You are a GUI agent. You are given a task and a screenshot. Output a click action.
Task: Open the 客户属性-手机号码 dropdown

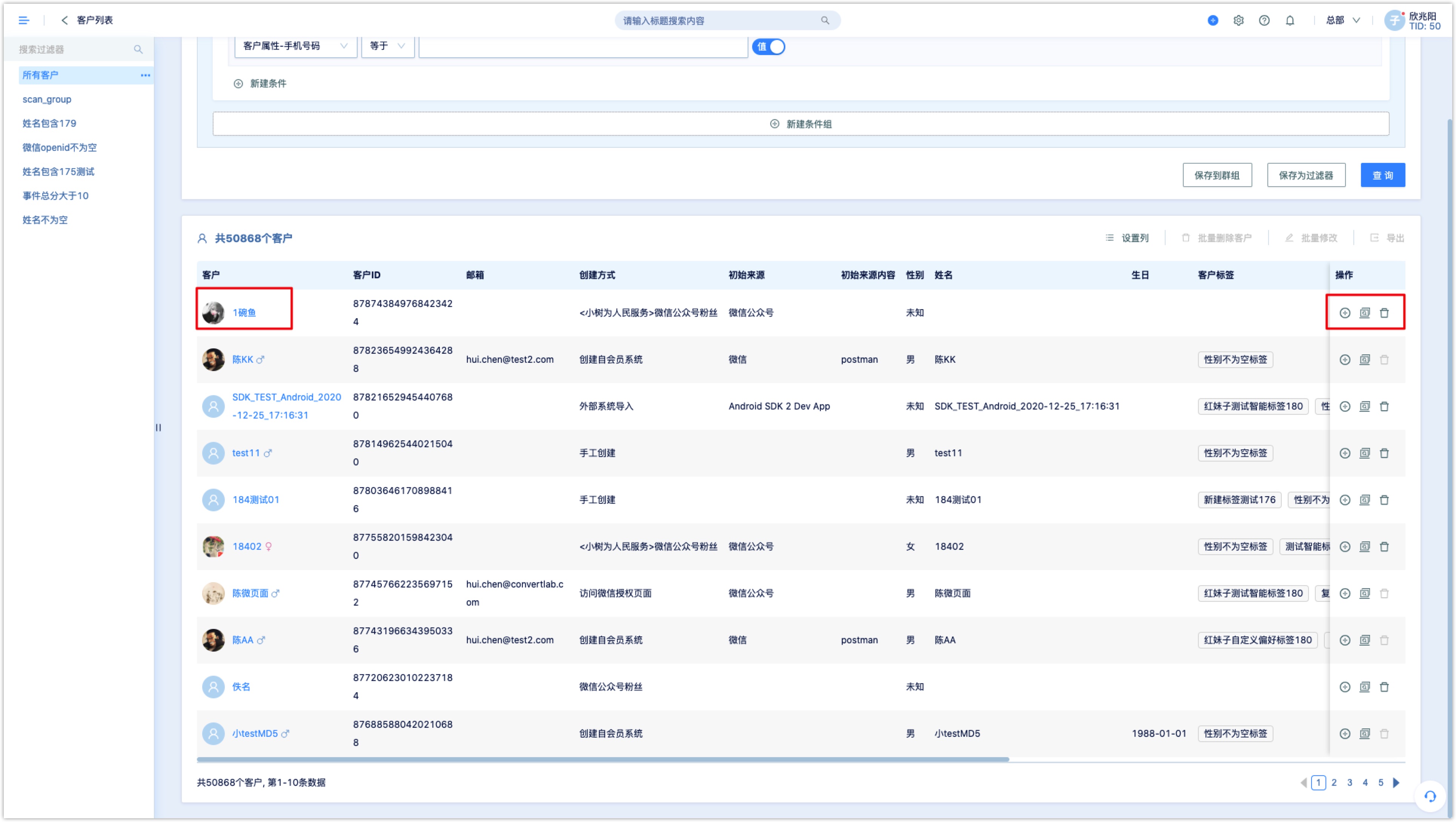click(x=296, y=46)
